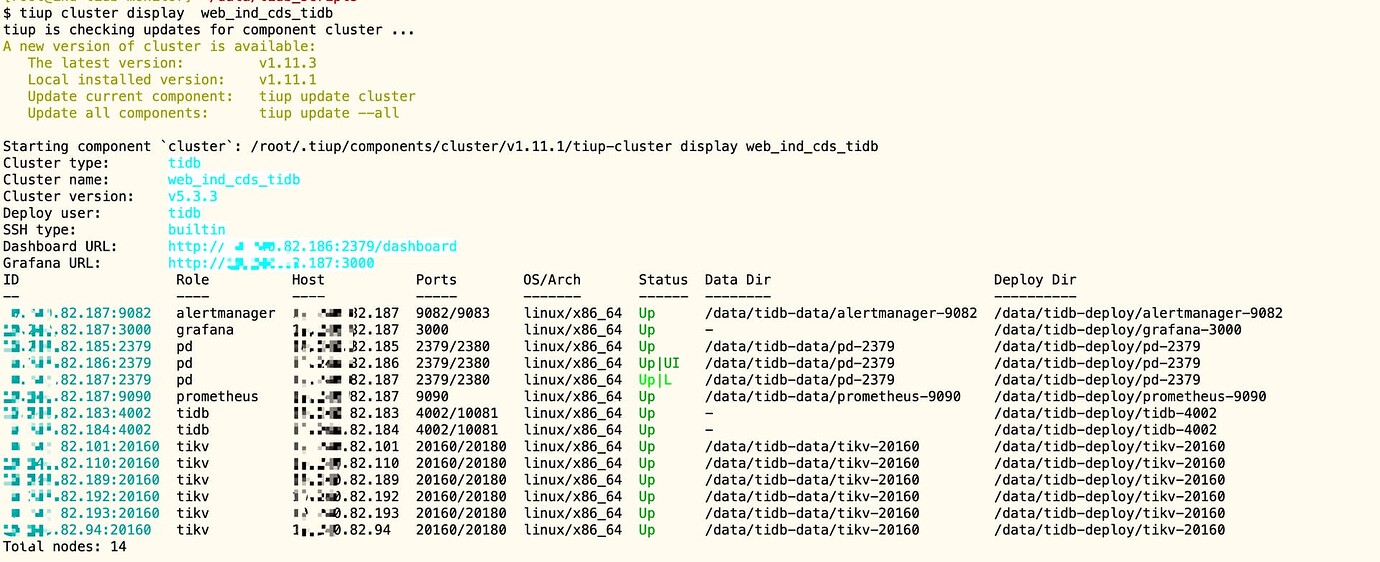Viewport: 1380px width, 562px height.
Task: Click the 'Ports' column header
Action: tap(436, 280)
